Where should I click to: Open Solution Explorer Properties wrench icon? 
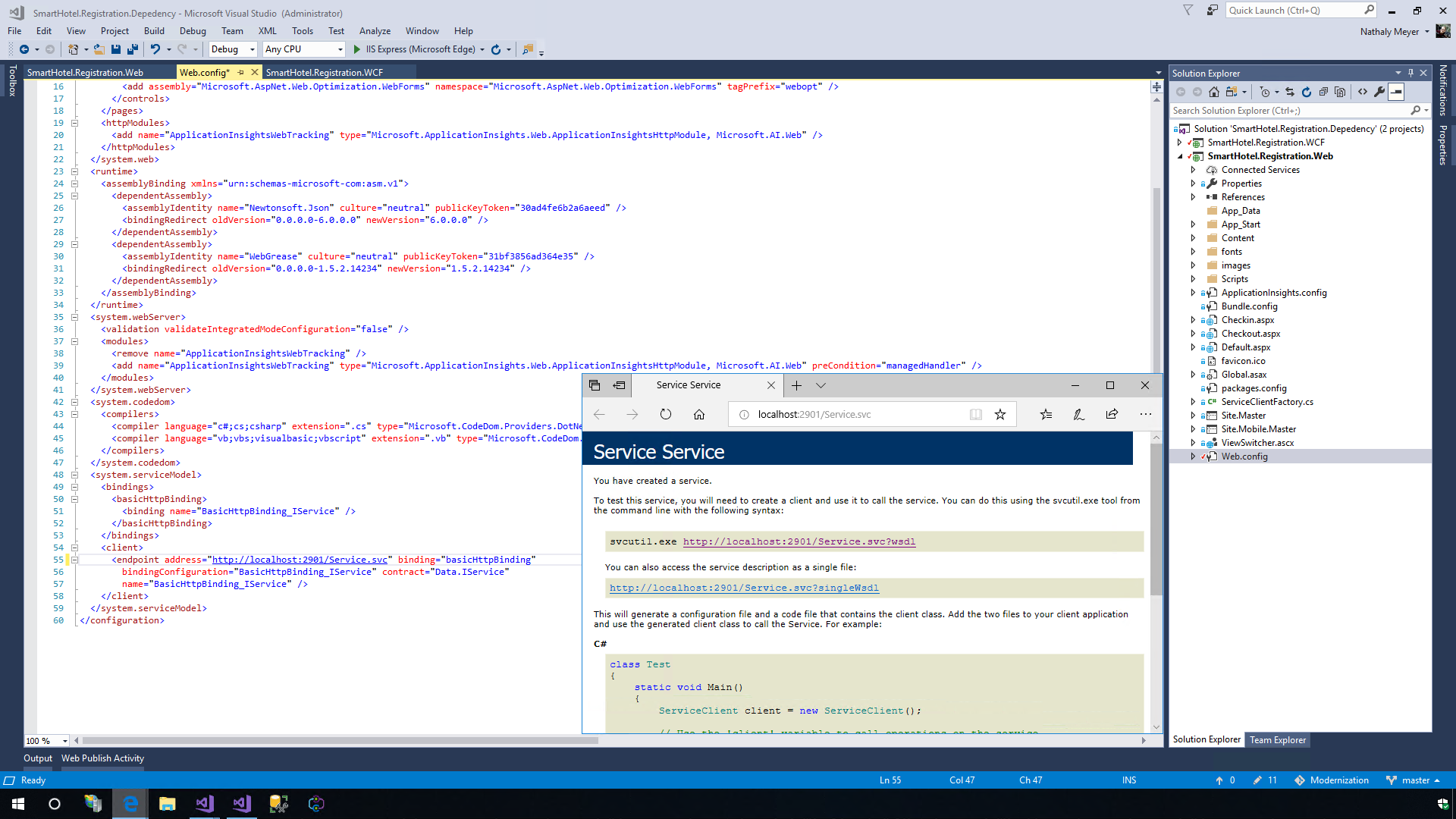[1379, 92]
